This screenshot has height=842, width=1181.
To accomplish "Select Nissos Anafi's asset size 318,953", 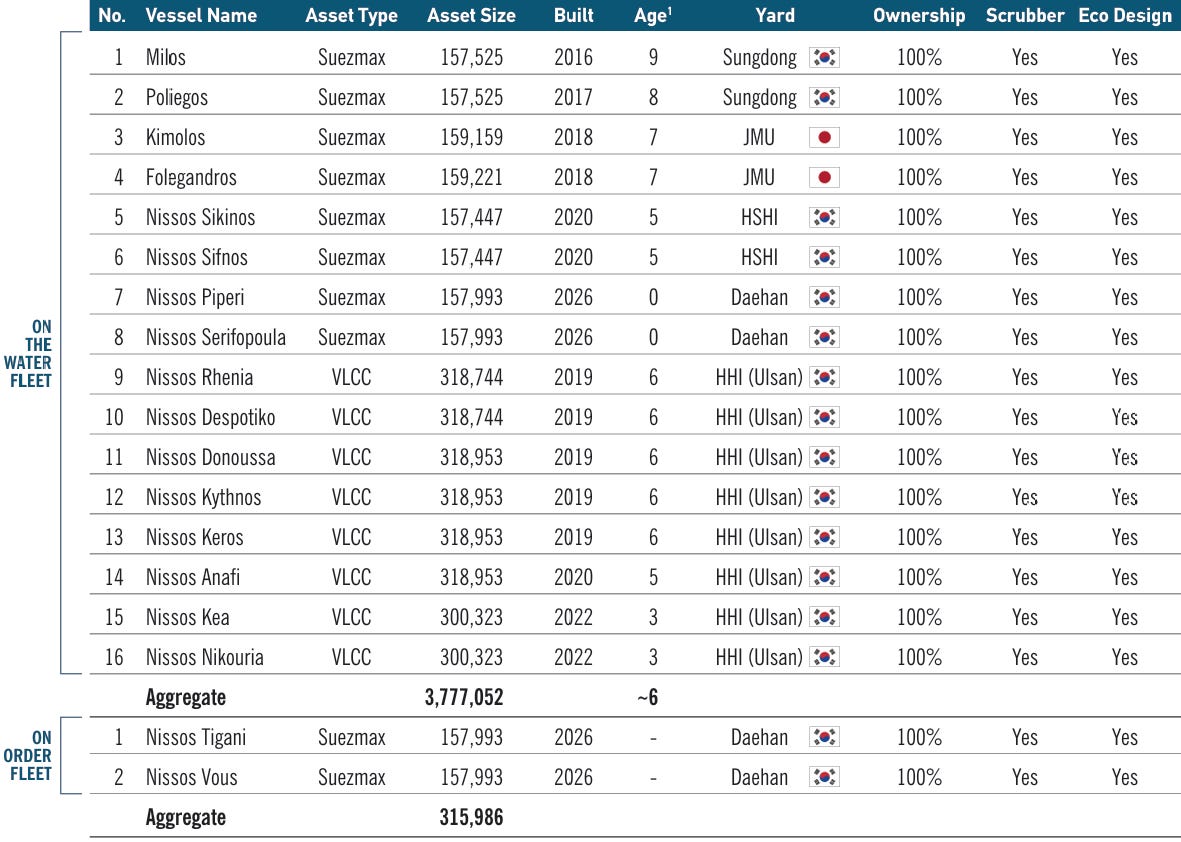I will pos(471,577).
